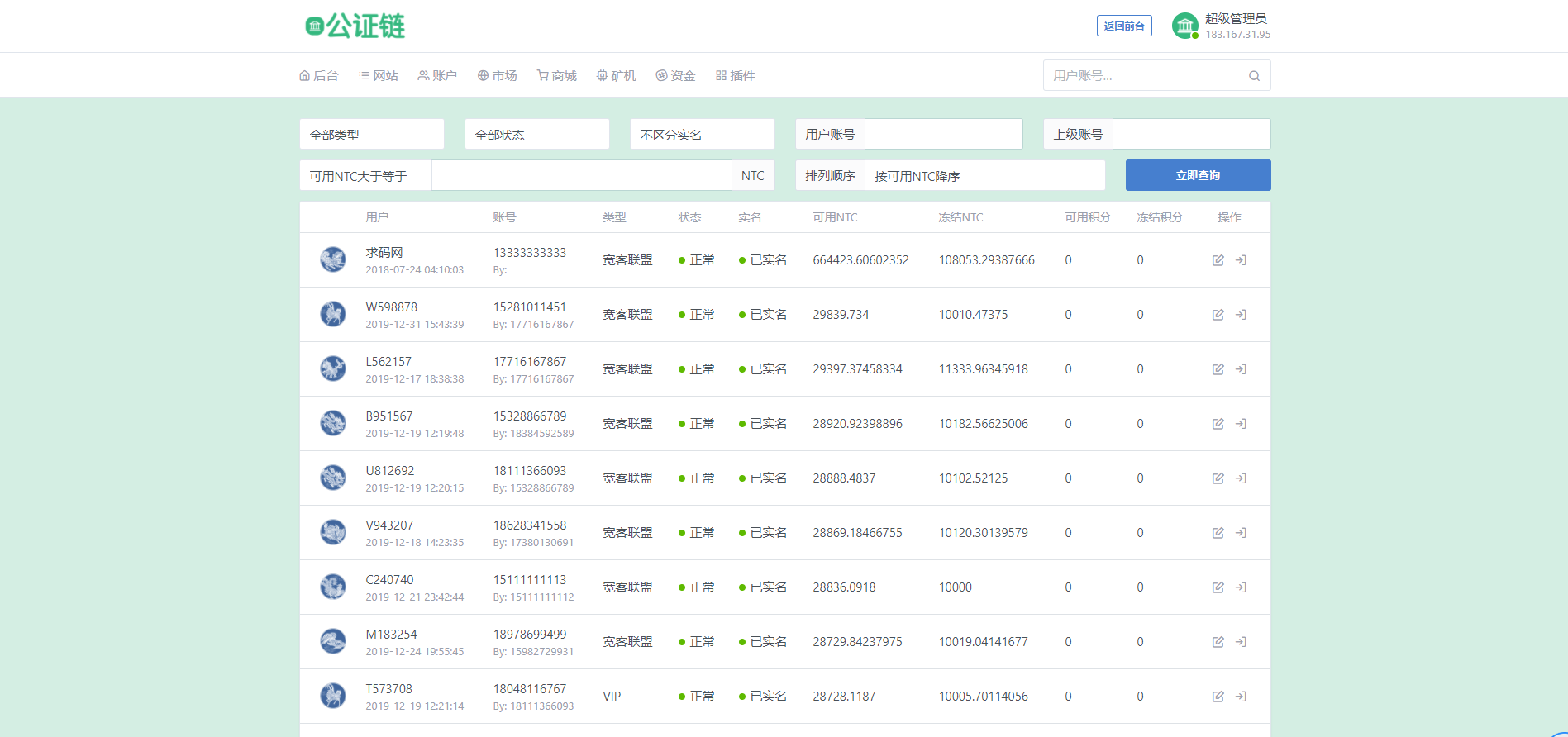The height and width of the screenshot is (737, 1568).
Task: Open edit icon for U812692 row
Action: pyautogui.click(x=1218, y=478)
